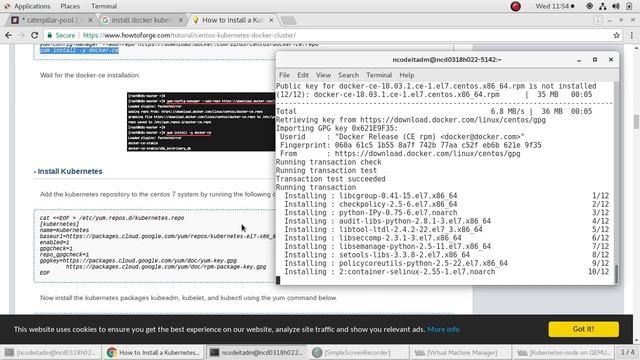The height and width of the screenshot is (360, 640).
Task: Open the docker-ce installation screenshot thumbnail
Action: point(201,122)
